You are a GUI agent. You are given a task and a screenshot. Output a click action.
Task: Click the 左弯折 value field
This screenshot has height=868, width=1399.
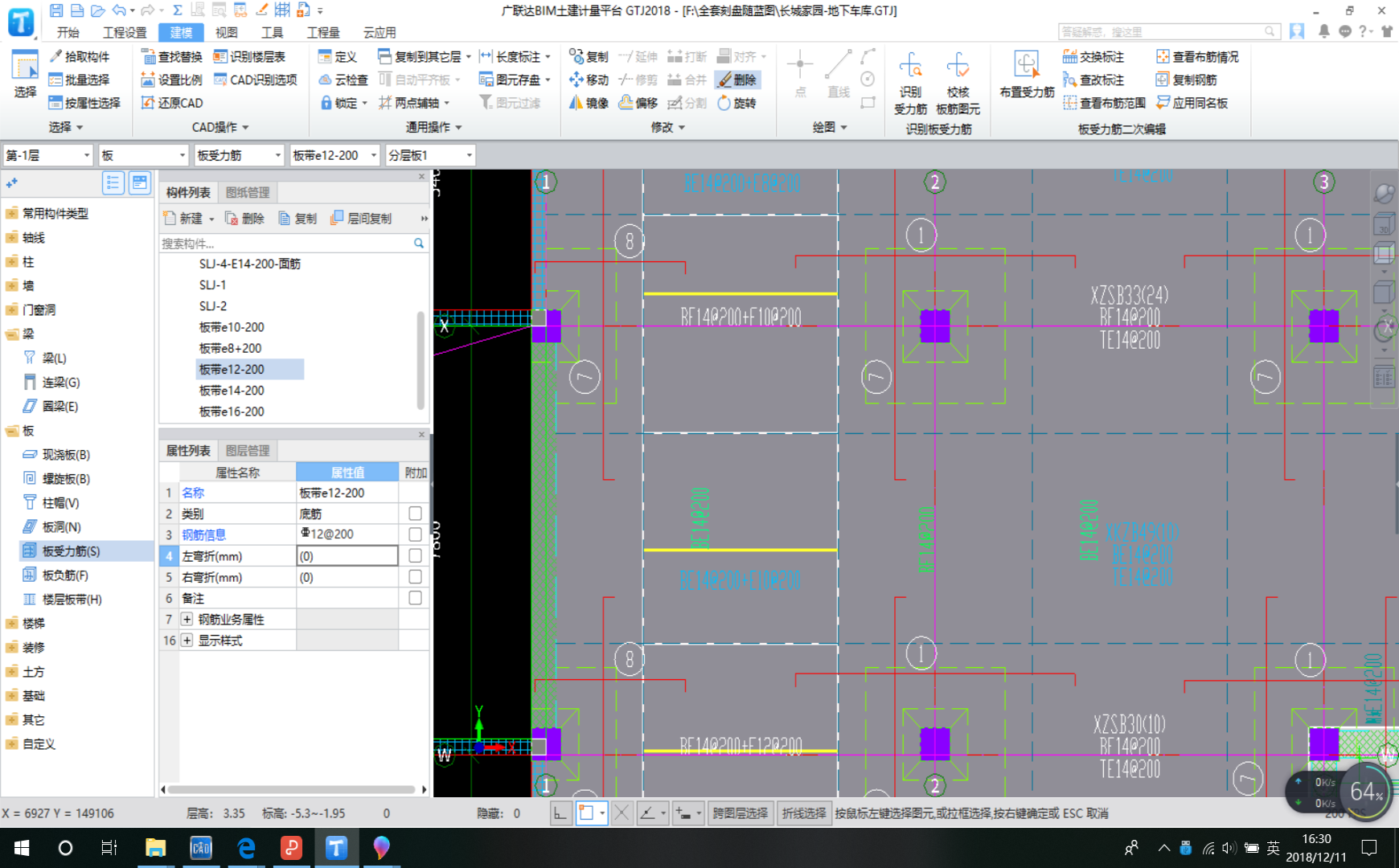[347, 555]
